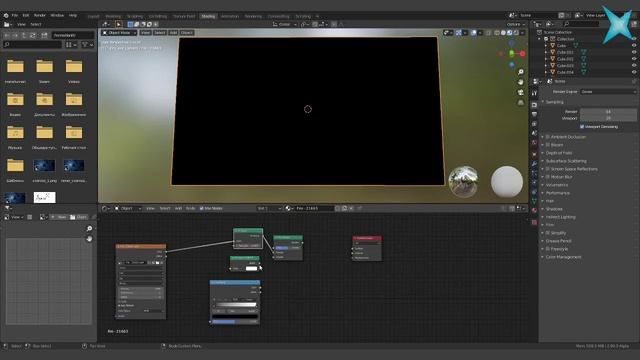Viewport: 640px width, 360px height.
Task: Expand the Color Management panel
Action: pyautogui.click(x=562, y=257)
